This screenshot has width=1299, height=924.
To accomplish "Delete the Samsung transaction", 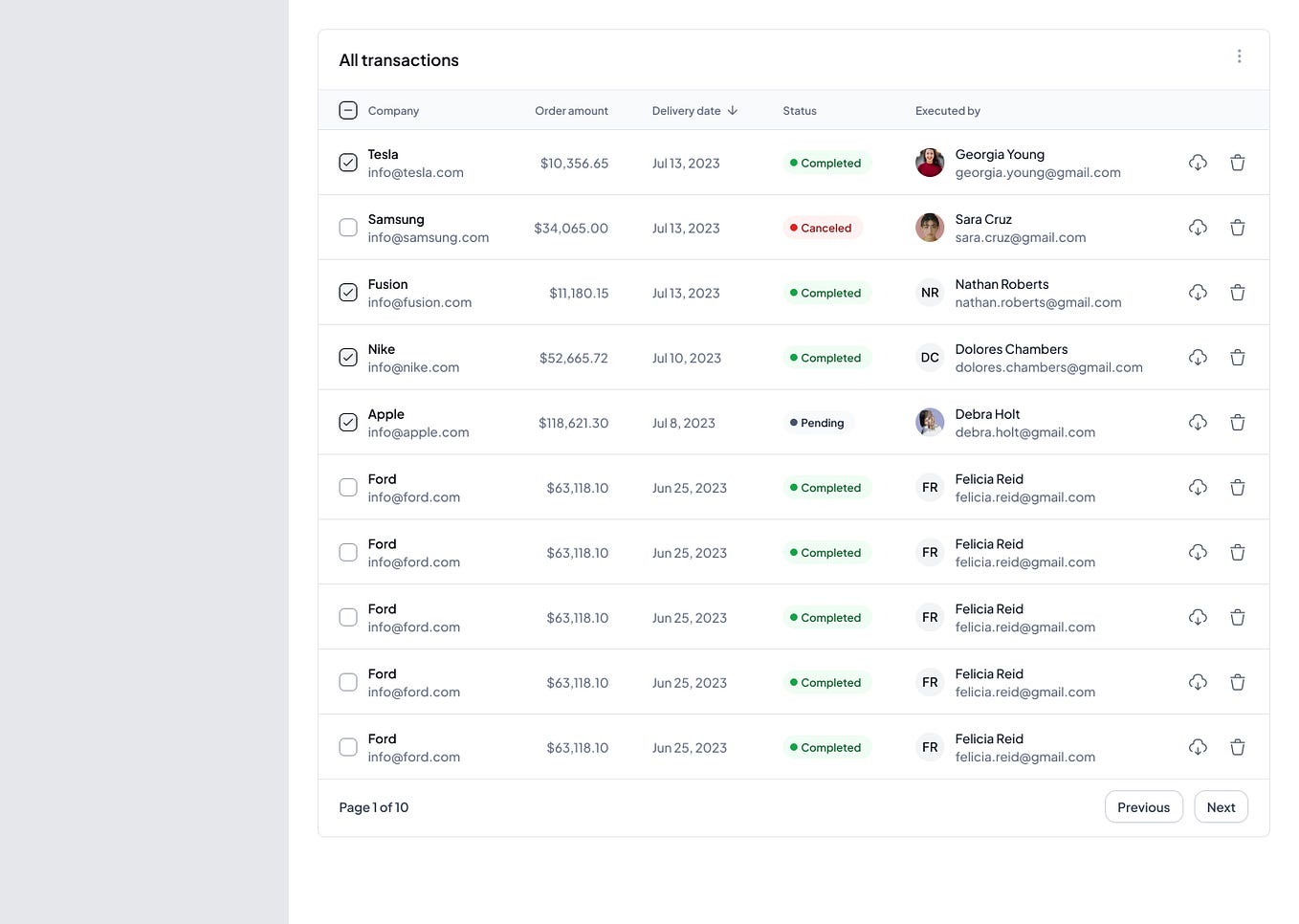I will click(1237, 227).
